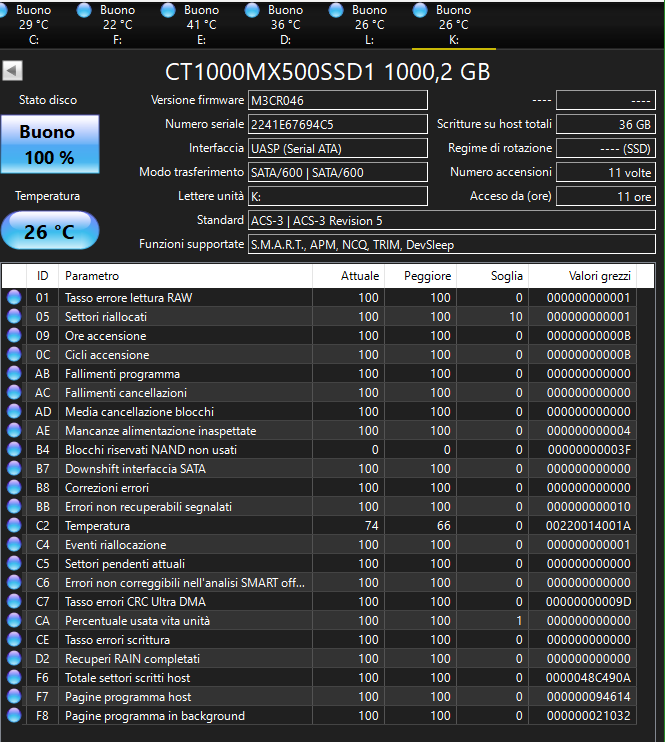The image size is (665, 742).
Task: Click status icon for Totale settori scritti host
Action: (14, 678)
